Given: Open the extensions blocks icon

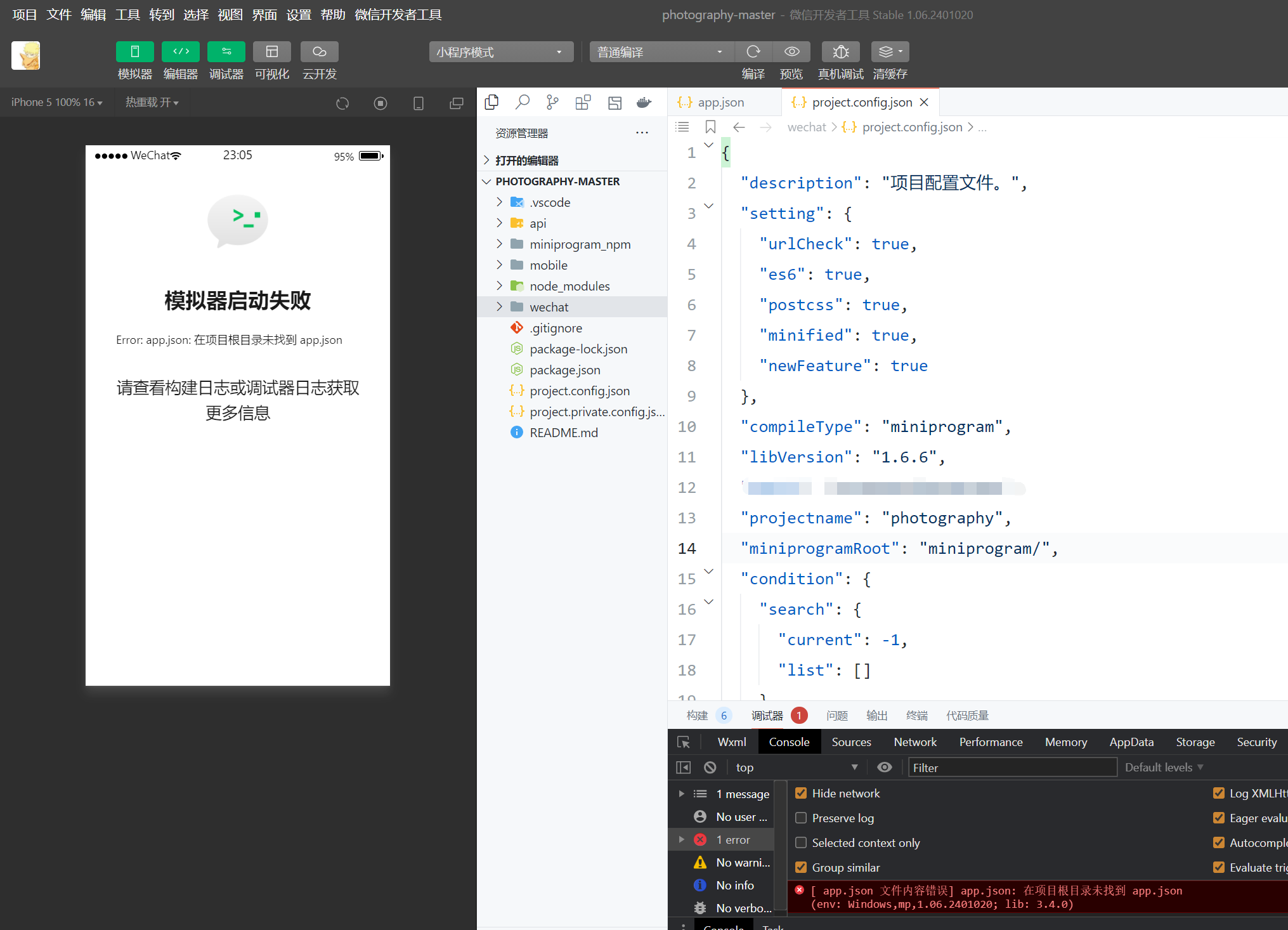Looking at the screenshot, I should tap(583, 102).
